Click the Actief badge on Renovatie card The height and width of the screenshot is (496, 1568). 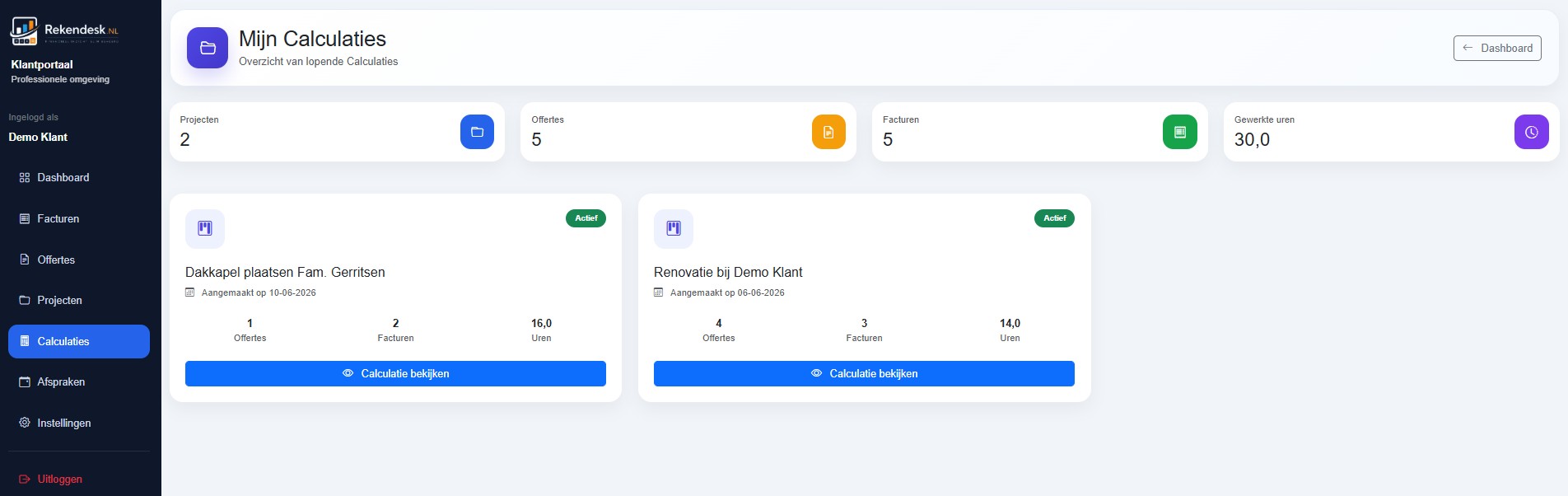coord(1054,218)
